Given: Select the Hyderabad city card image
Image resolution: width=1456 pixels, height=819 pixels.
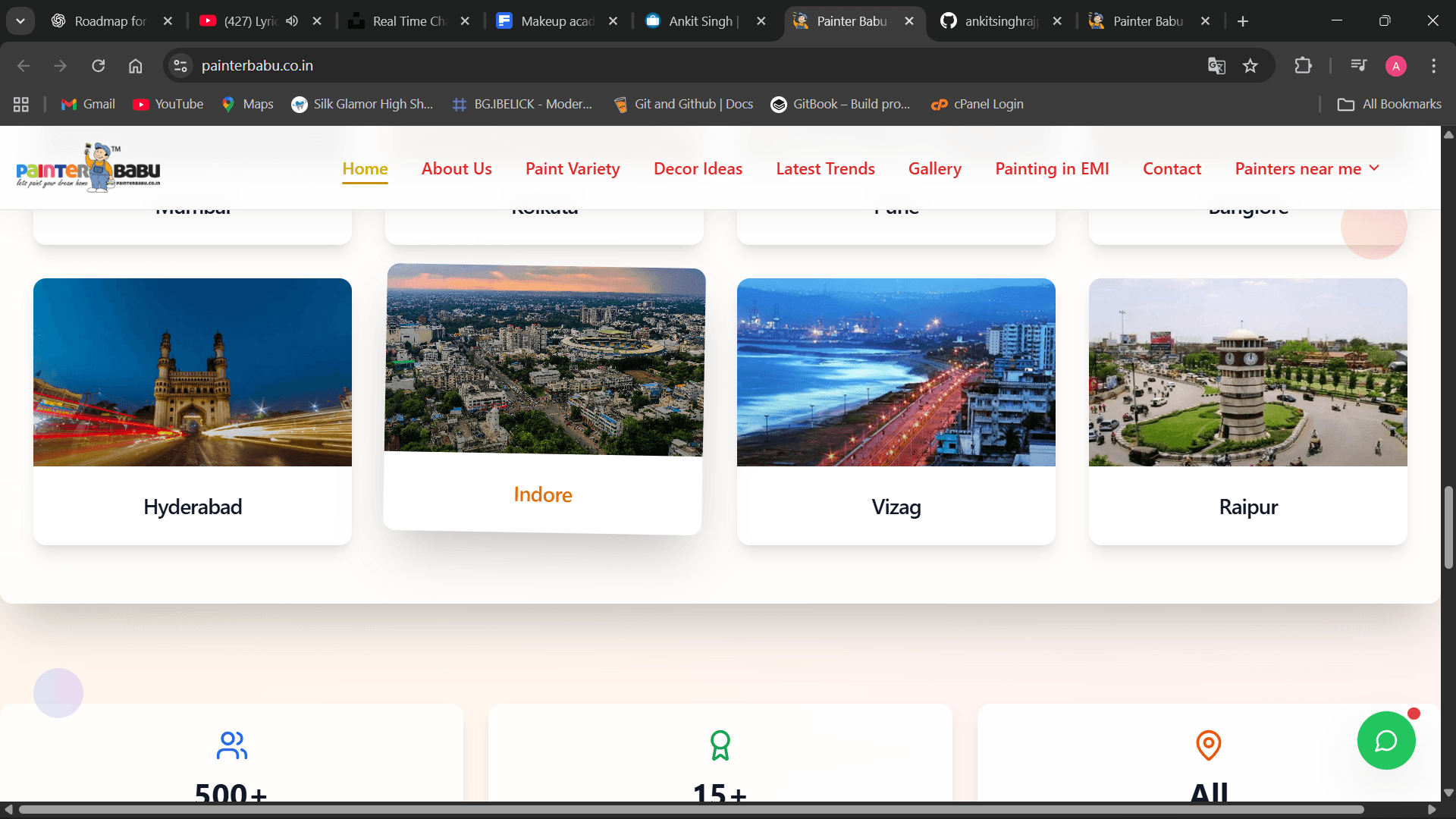Looking at the screenshot, I should [193, 372].
